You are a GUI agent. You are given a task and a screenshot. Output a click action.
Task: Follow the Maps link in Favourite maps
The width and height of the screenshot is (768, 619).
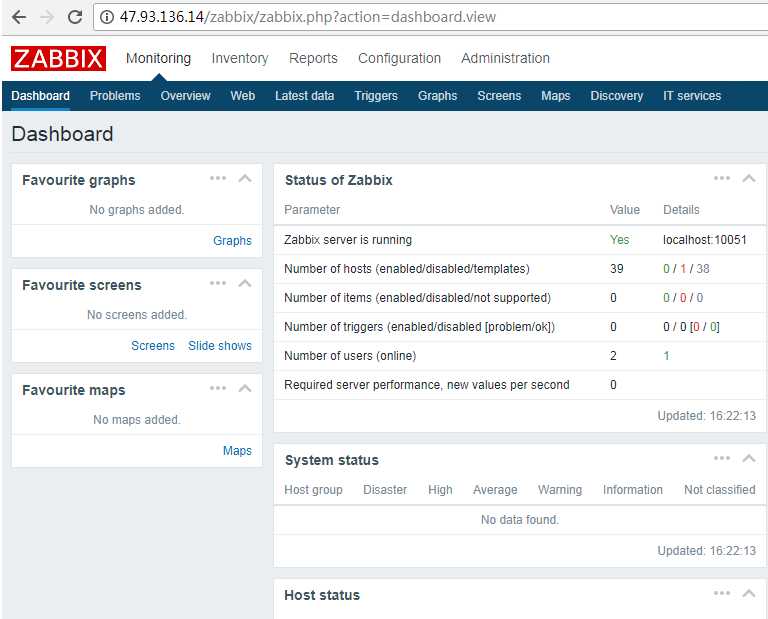(237, 451)
